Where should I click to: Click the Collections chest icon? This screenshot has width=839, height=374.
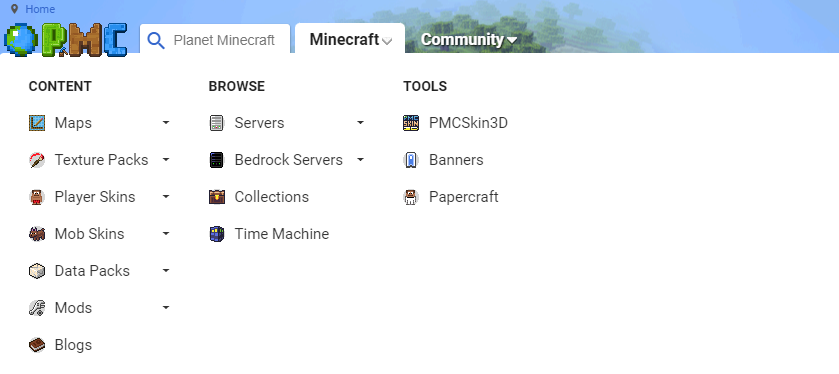pos(217,197)
